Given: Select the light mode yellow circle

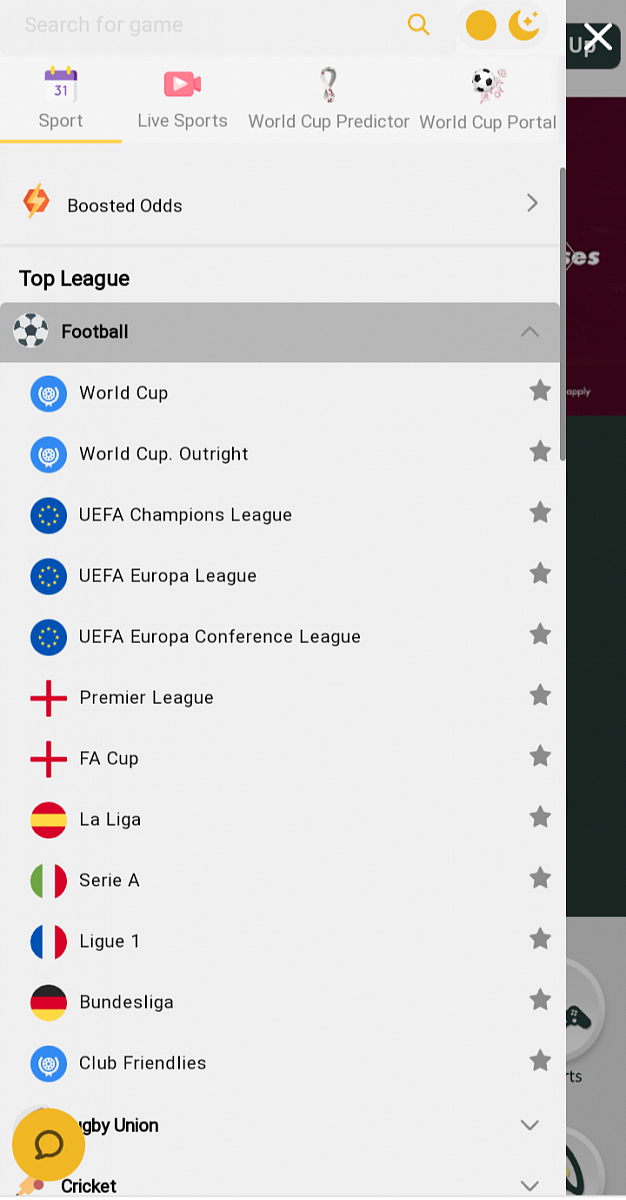Looking at the screenshot, I should (x=481, y=25).
